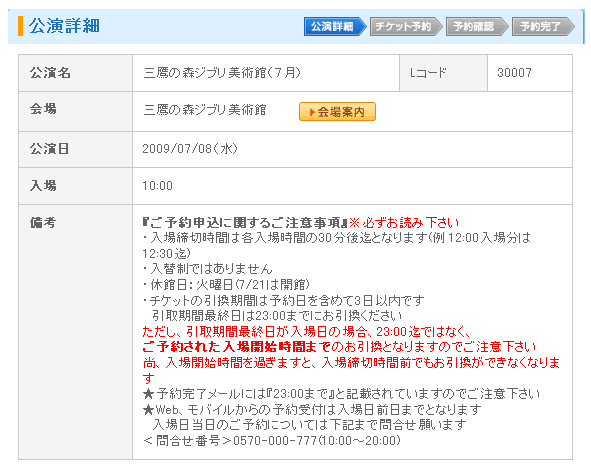Click the 備考 row label
The width and height of the screenshot is (591, 468).
[43, 223]
